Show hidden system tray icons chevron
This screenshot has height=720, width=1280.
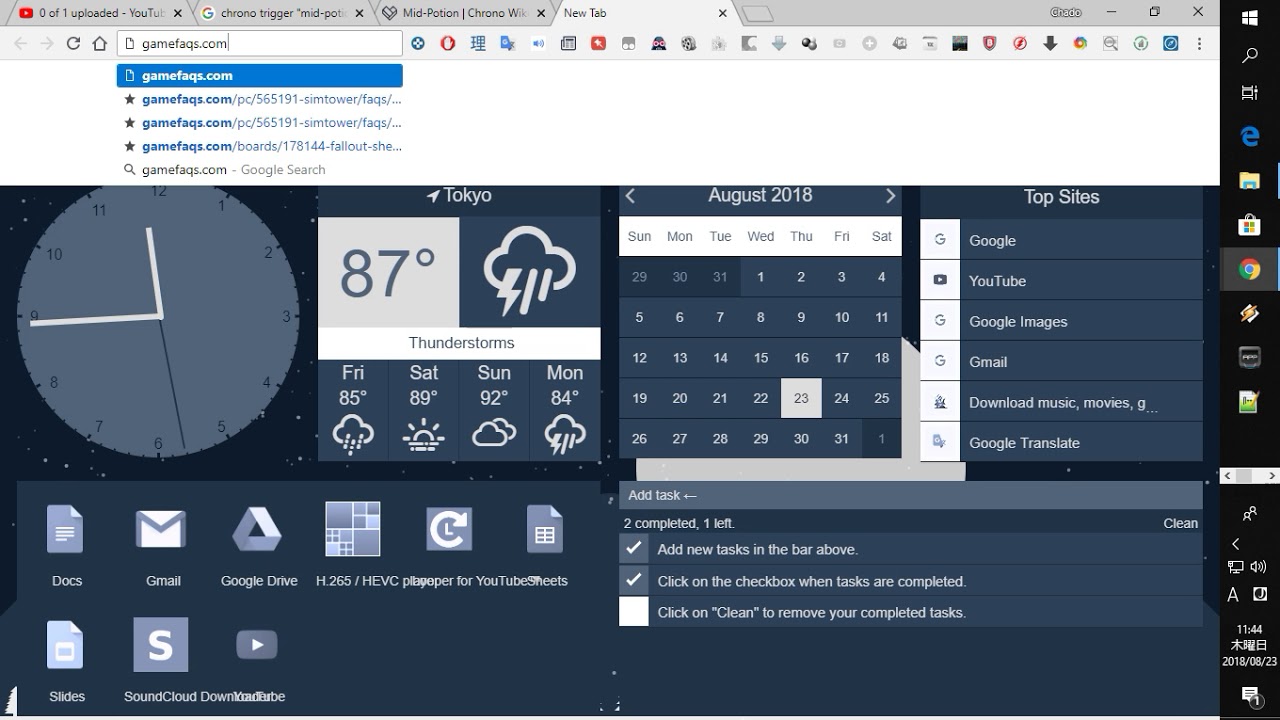1236,544
